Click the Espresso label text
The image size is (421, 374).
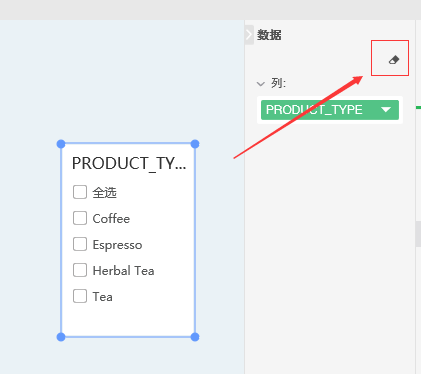point(117,245)
